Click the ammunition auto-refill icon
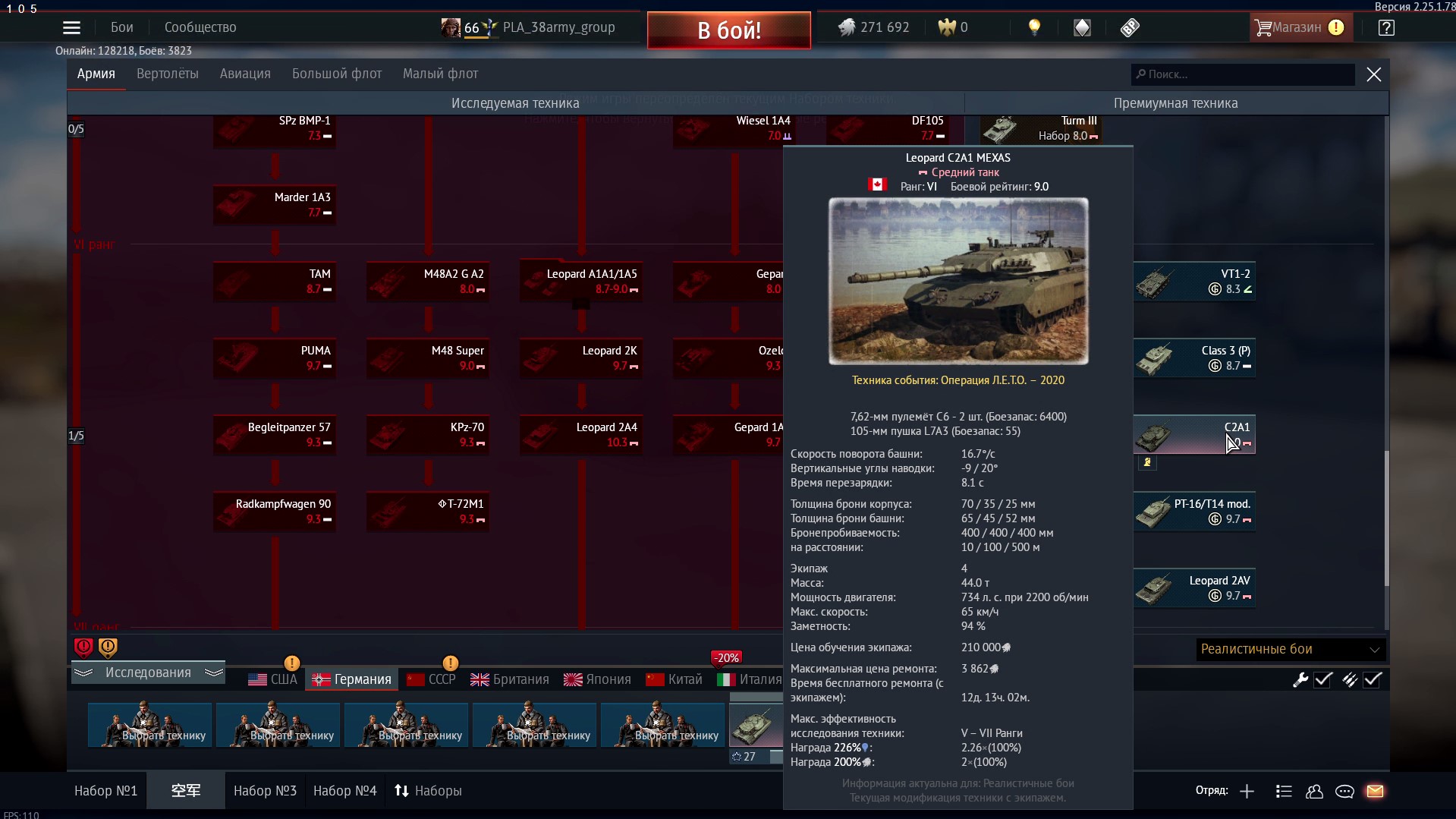The width and height of the screenshot is (1456, 819). pos(1350,679)
